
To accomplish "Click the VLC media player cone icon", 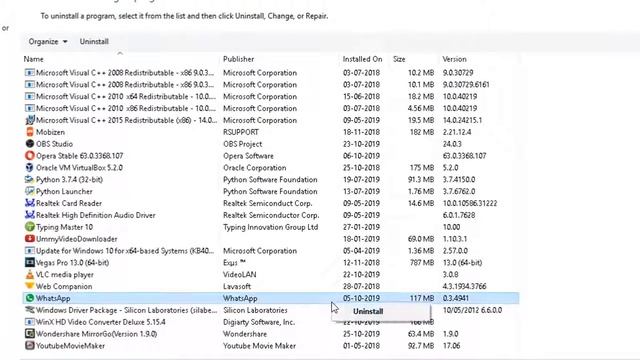I will (x=29, y=274).
